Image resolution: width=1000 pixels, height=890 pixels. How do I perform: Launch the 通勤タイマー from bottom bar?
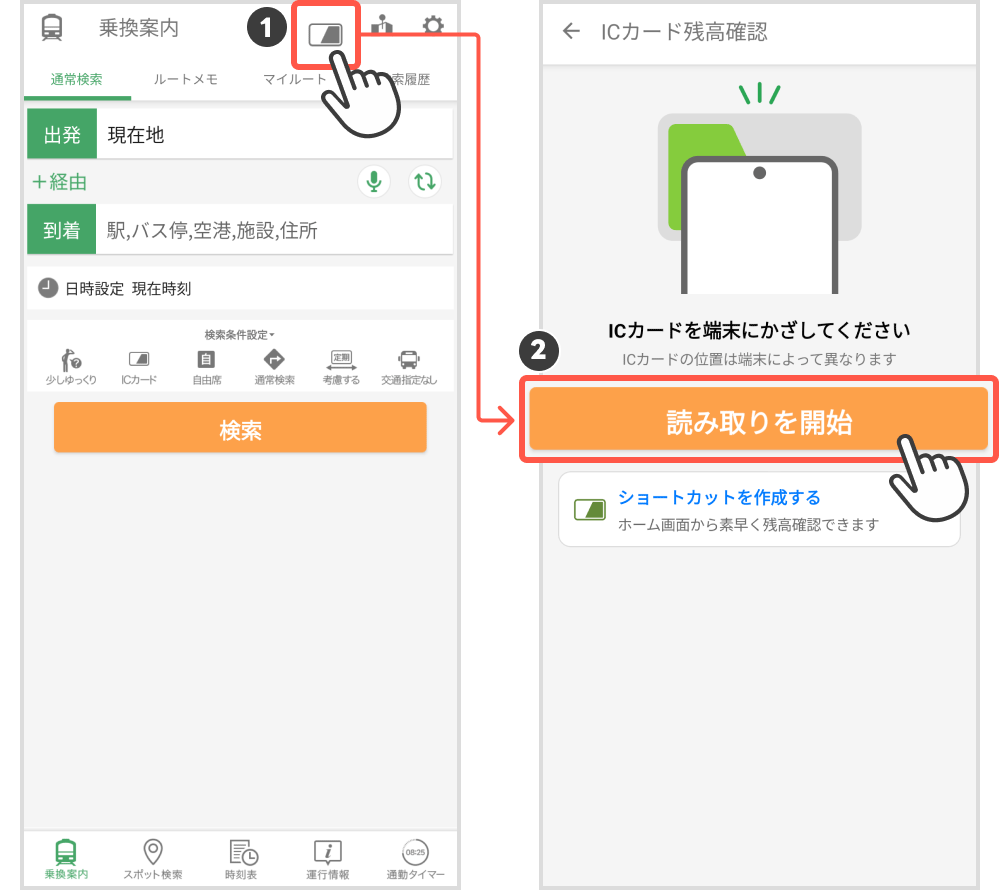(x=415, y=858)
